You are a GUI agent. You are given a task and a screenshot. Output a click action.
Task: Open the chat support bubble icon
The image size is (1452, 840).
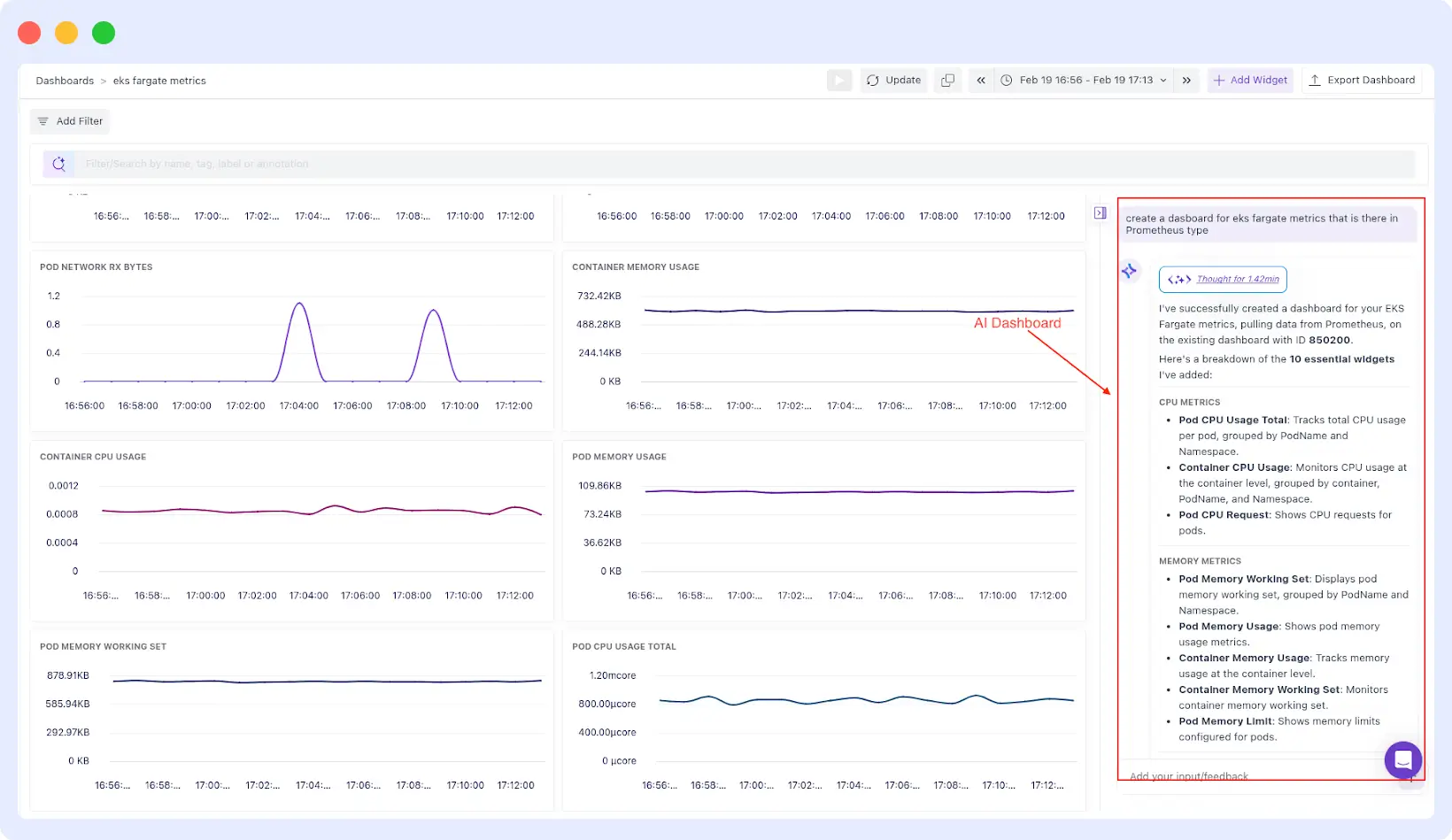(1403, 760)
